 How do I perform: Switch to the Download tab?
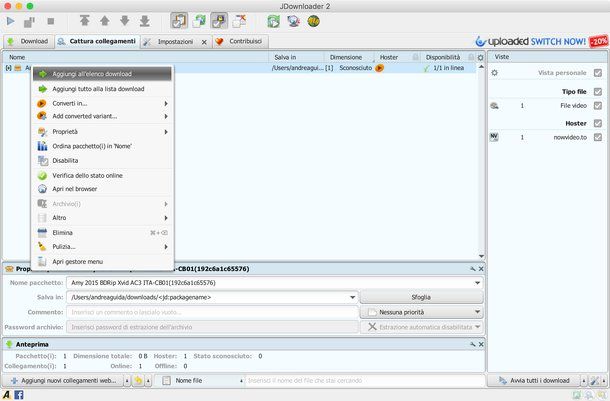(28, 41)
